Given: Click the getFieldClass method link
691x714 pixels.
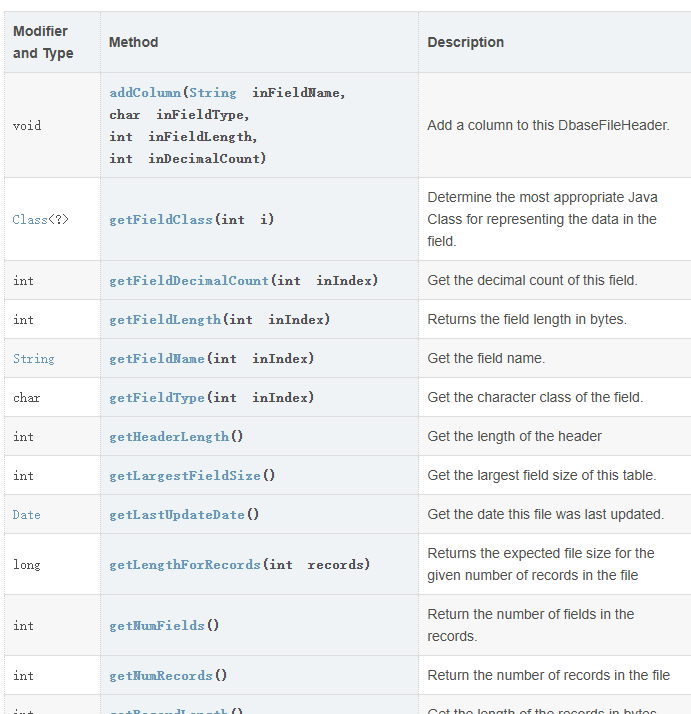Looking at the screenshot, I should click(x=160, y=219).
